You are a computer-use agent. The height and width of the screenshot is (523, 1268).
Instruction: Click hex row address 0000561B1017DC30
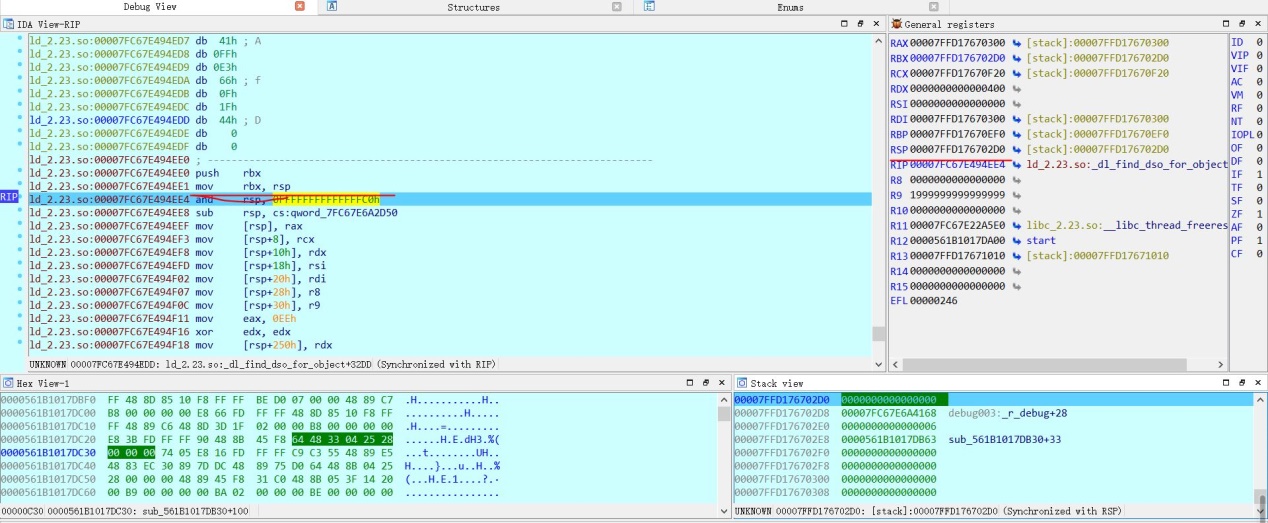click(50, 451)
